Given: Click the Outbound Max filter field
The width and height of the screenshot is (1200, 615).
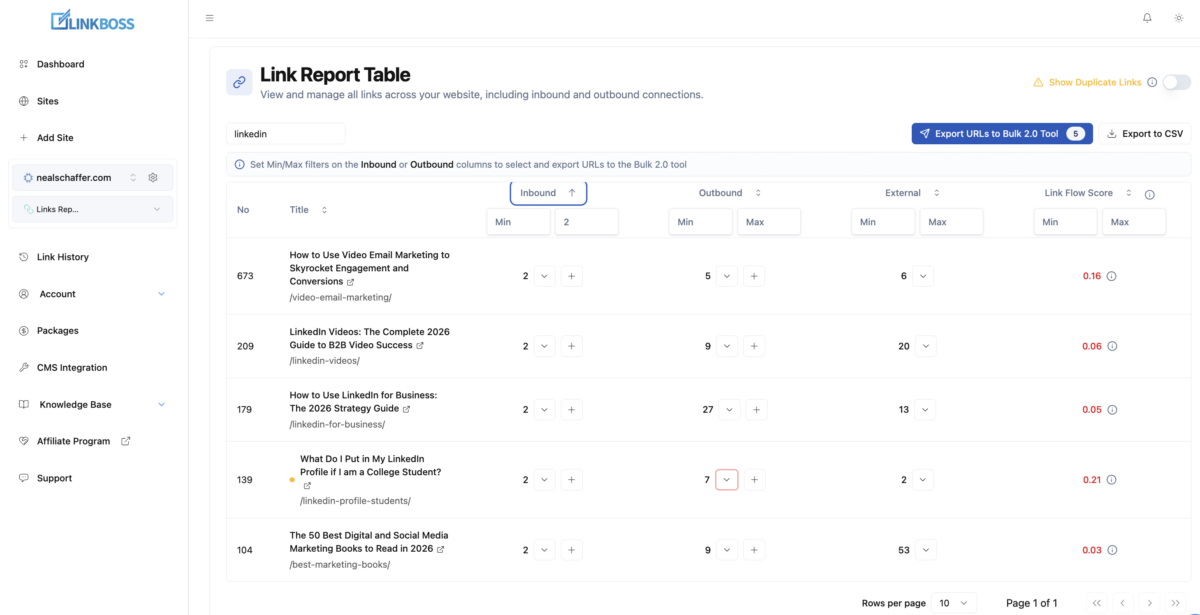Looking at the screenshot, I should click(x=769, y=222).
